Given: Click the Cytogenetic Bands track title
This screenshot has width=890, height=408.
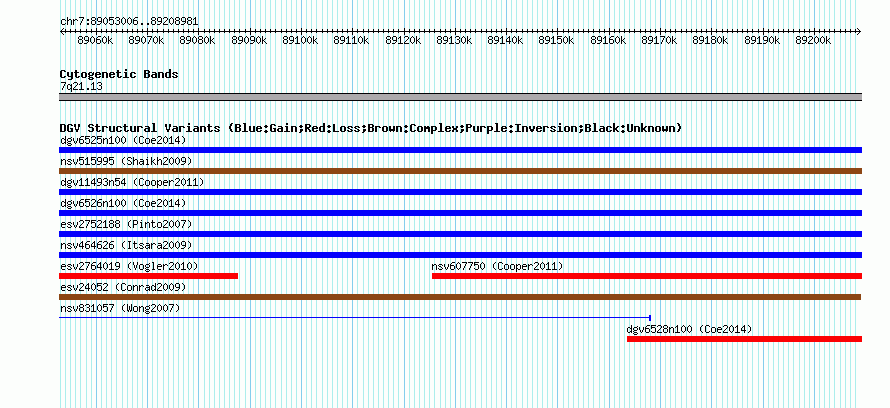Looking at the screenshot, I should (119, 74).
